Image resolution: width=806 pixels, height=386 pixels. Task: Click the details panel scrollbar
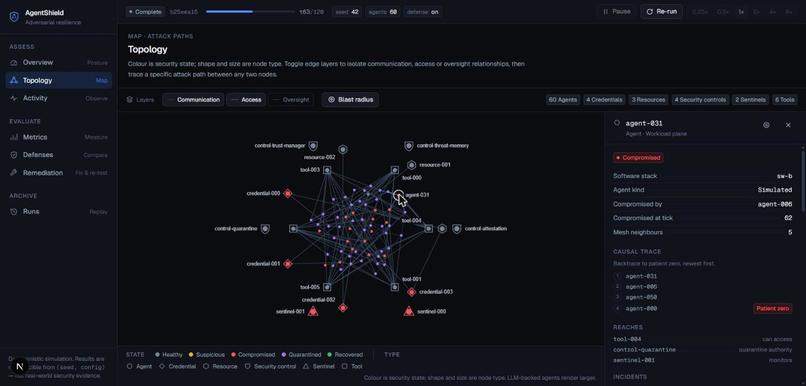click(803, 180)
